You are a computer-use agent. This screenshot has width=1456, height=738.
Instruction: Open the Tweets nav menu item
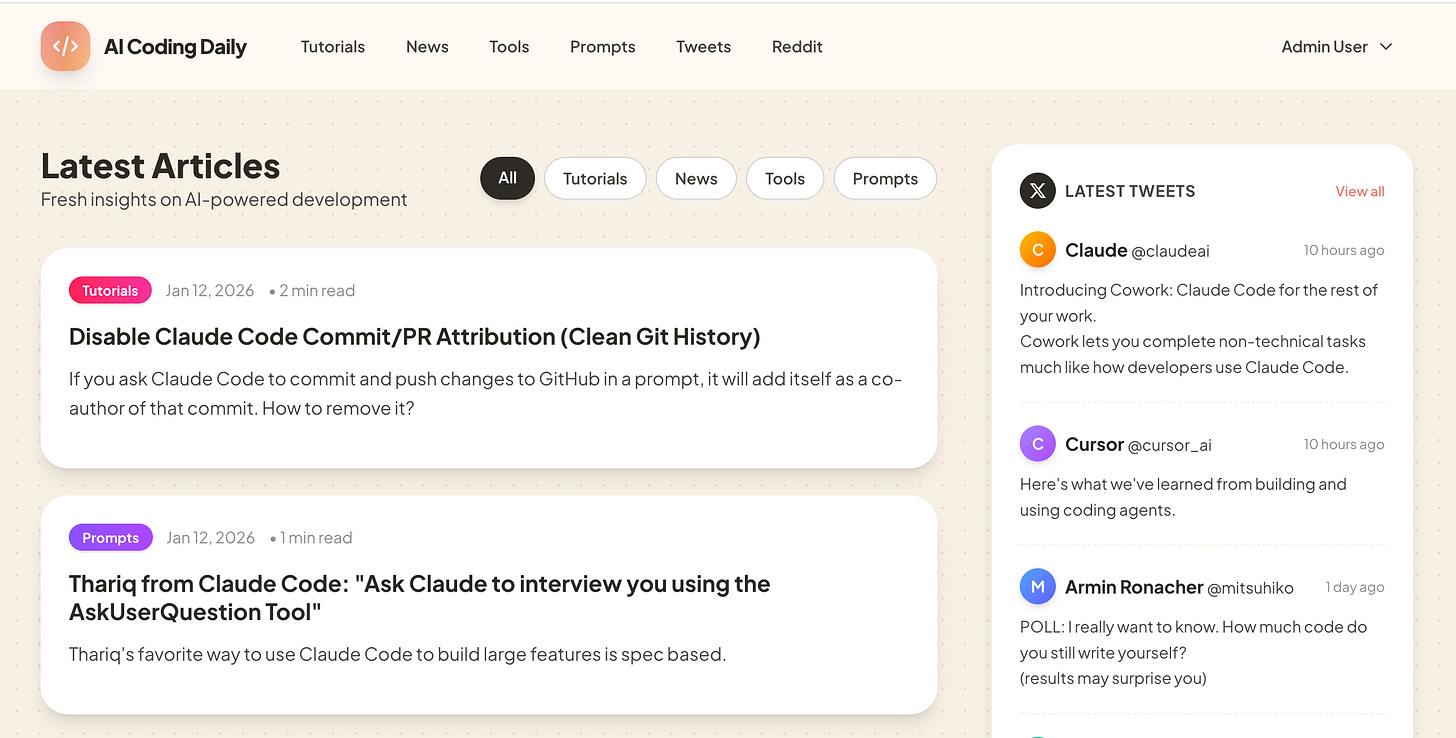703,47
